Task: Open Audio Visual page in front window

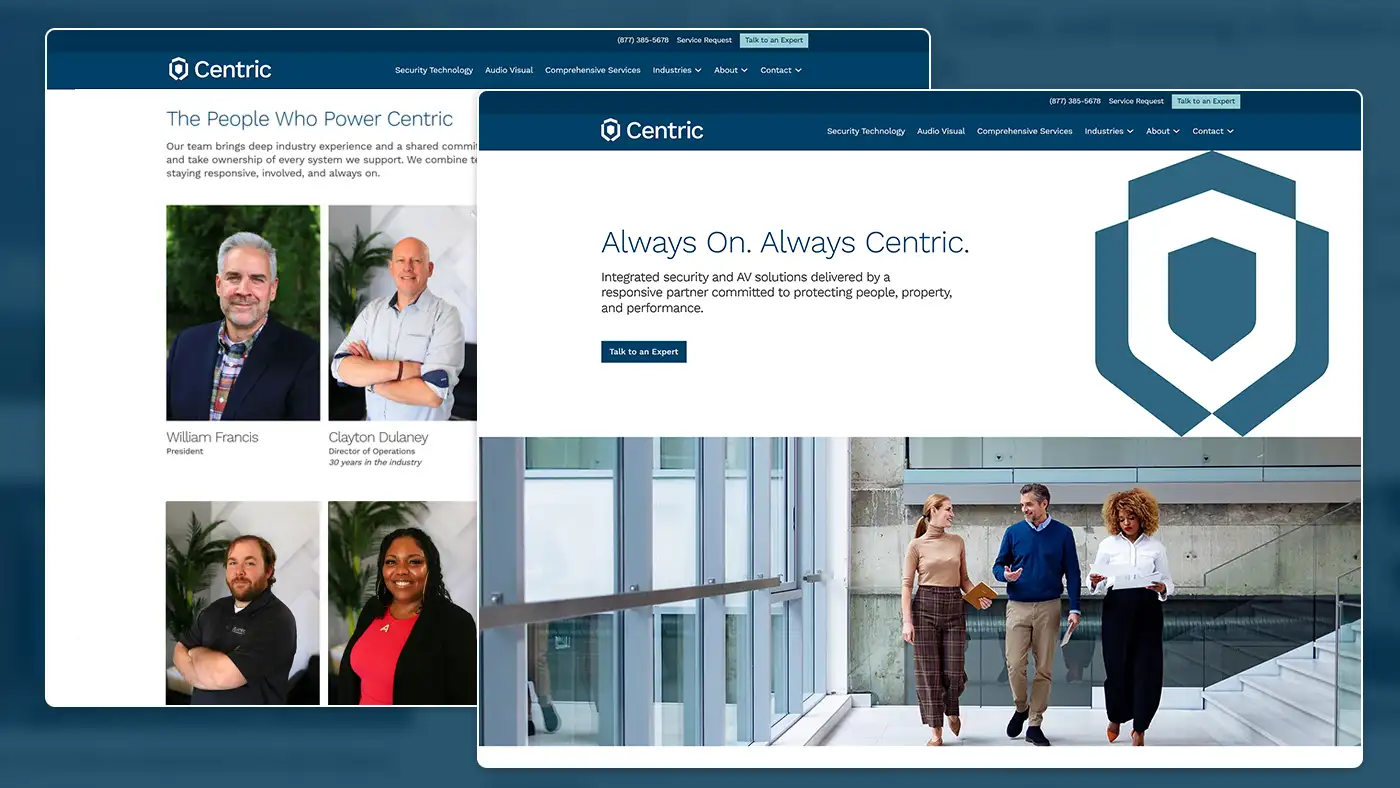Action: pyautogui.click(x=941, y=131)
